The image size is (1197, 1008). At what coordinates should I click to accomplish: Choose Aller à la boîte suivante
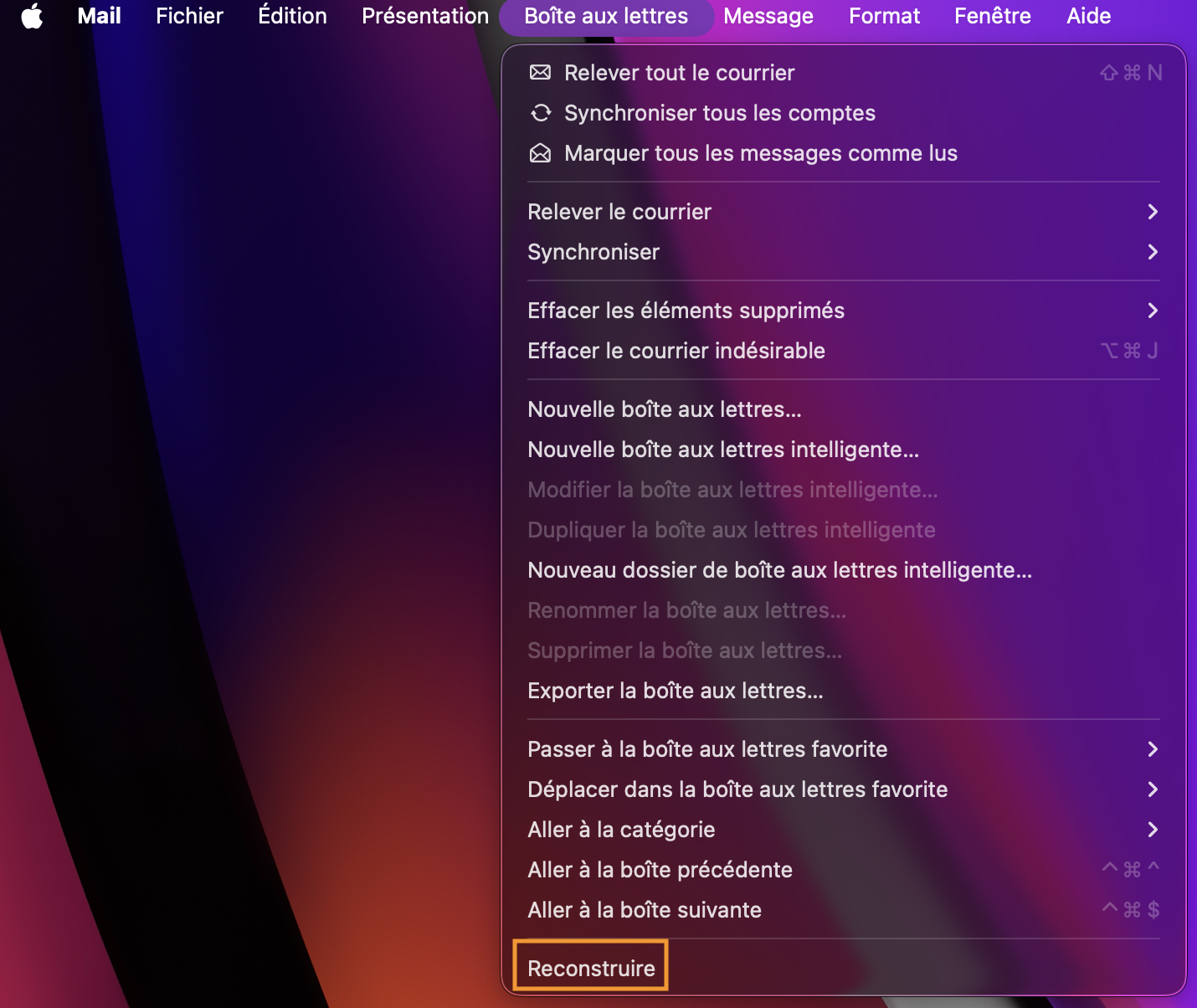pyautogui.click(x=844, y=910)
